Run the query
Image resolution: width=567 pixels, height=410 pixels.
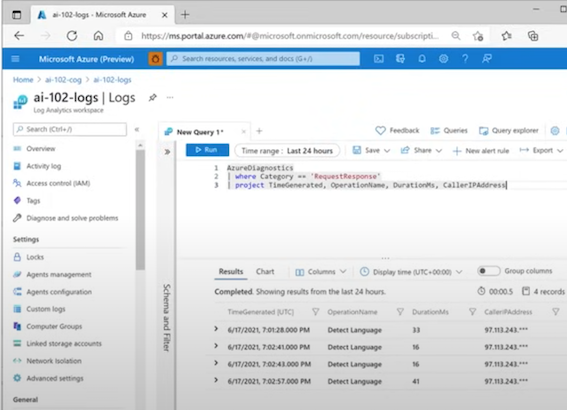207,150
